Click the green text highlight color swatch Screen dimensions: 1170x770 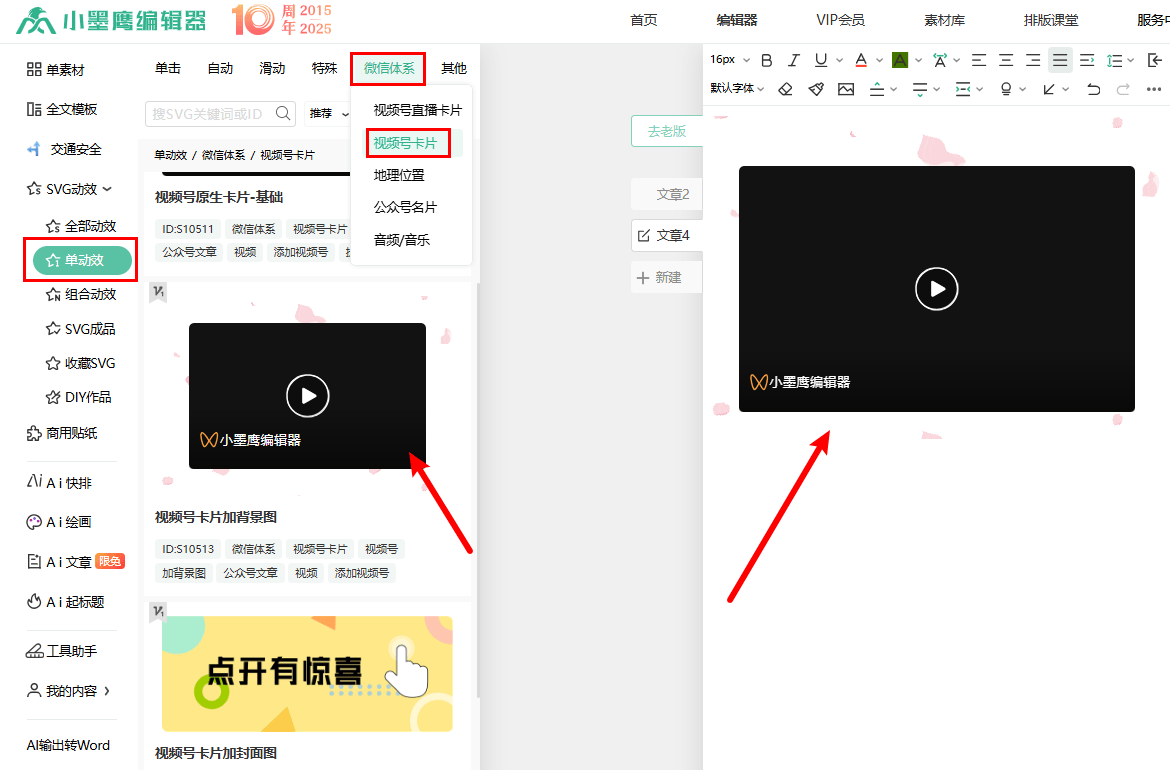point(899,60)
